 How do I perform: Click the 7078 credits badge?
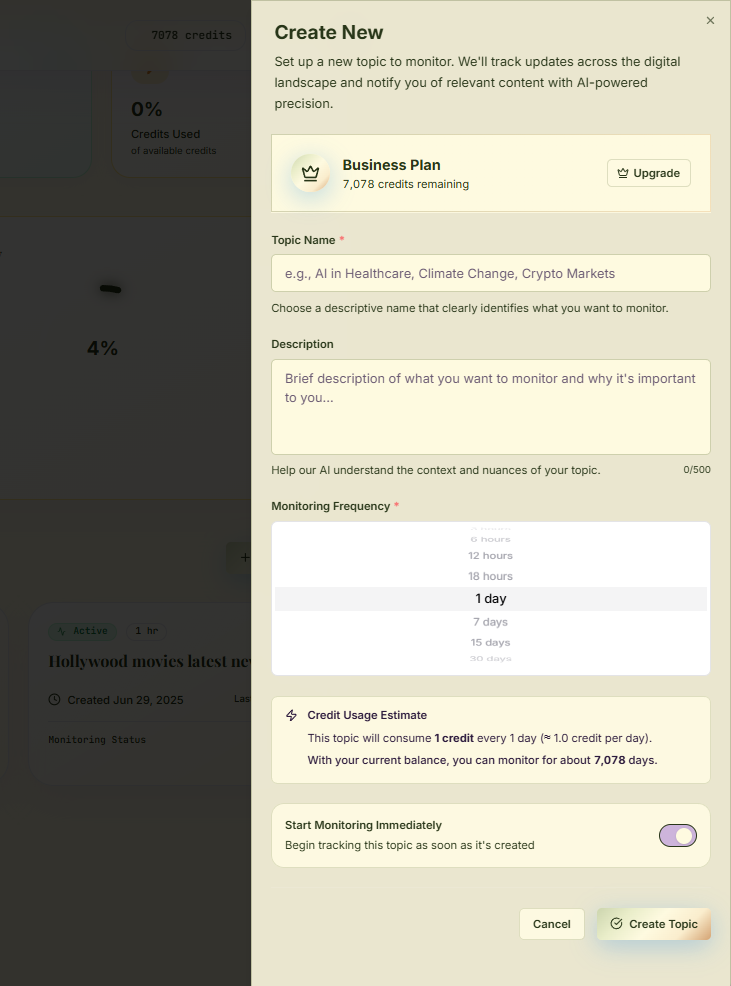coord(191,35)
